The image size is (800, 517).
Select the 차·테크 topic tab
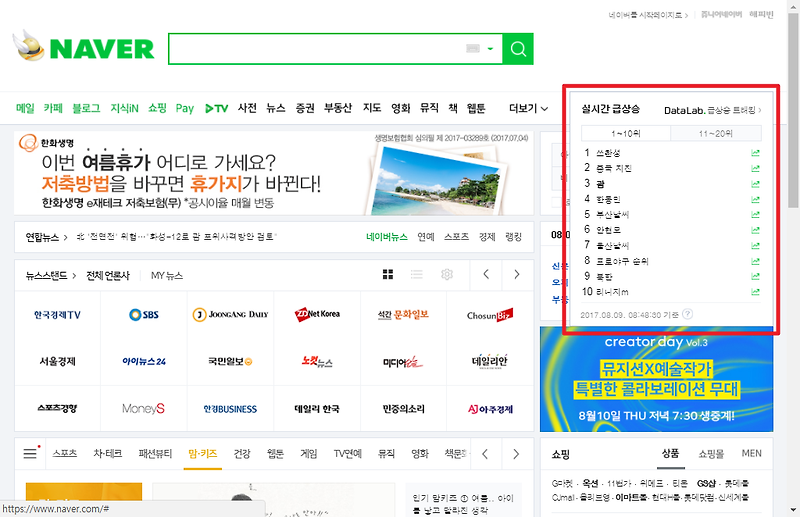(108, 453)
